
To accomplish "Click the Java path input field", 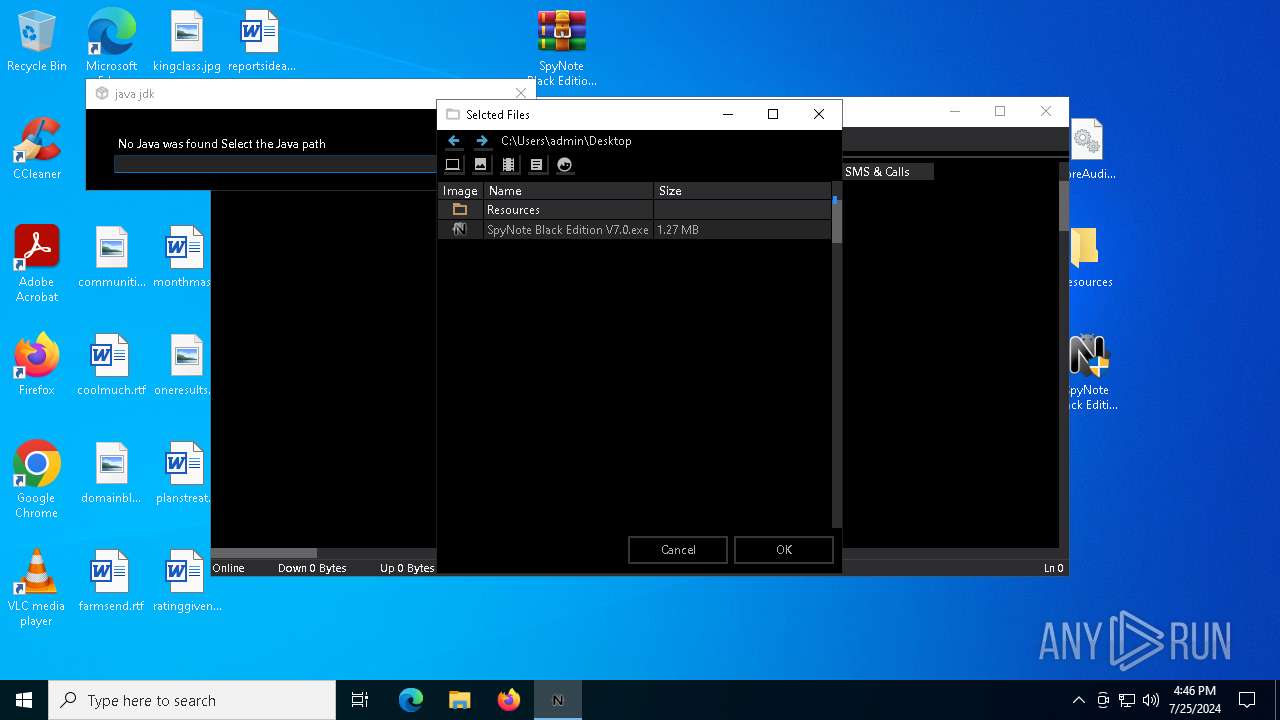I will click(275, 164).
